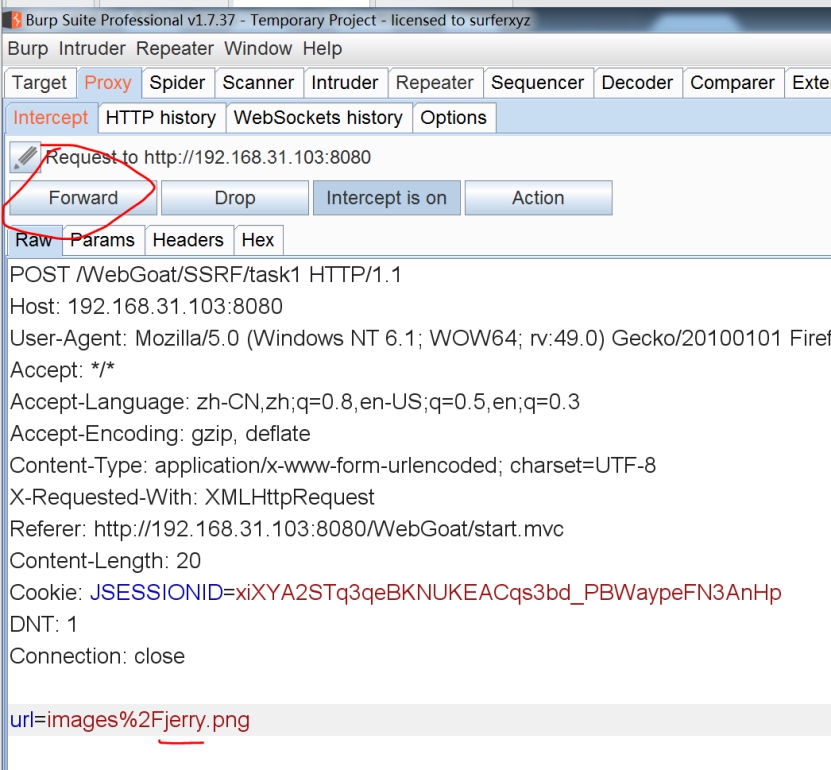831x770 pixels.
Task: Drop the intercepted request
Action: pos(235,198)
